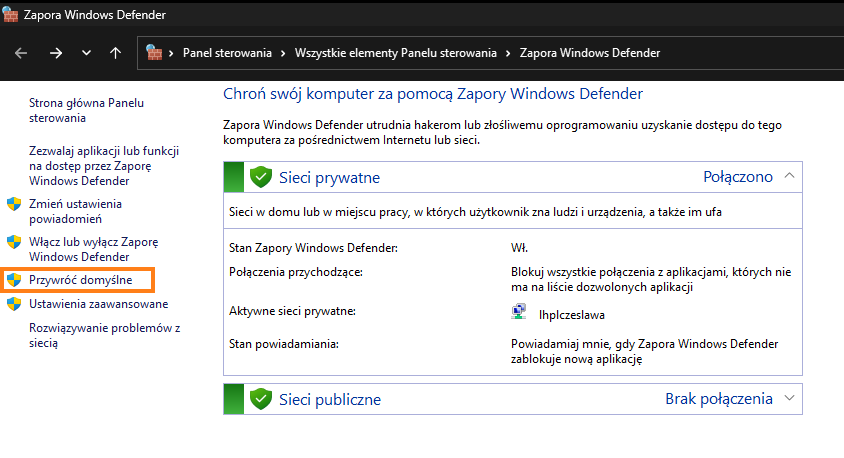This screenshot has width=844, height=458.
Task: Expand chevron after Panel sterowania
Action: (x=283, y=53)
